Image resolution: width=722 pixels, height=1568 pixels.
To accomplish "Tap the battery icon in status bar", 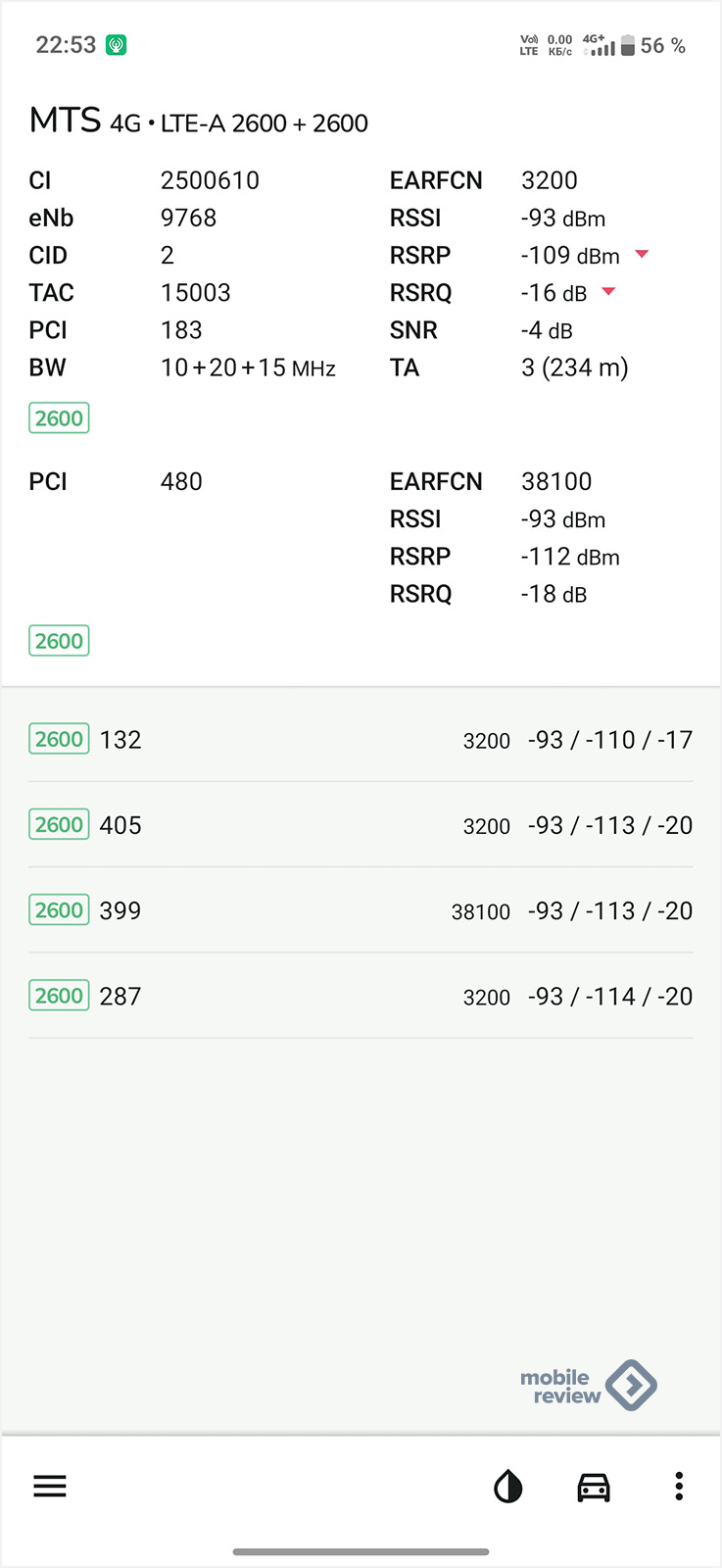I will point(628,45).
